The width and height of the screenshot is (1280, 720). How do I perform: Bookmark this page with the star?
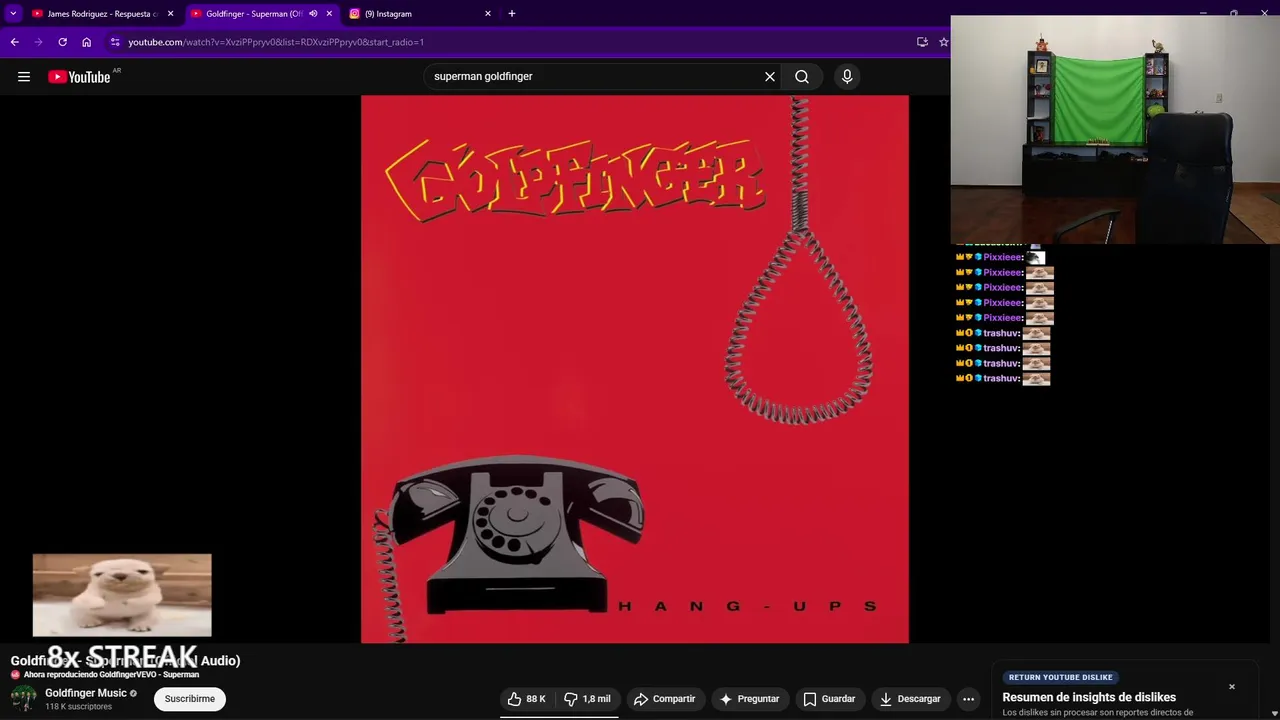(x=943, y=42)
